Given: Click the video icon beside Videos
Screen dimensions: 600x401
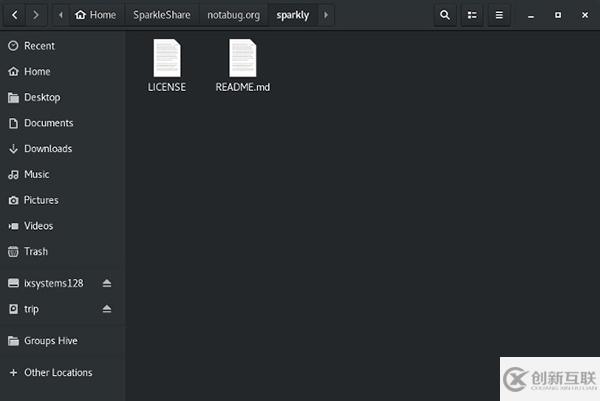Looking at the screenshot, I should click(x=13, y=226).
